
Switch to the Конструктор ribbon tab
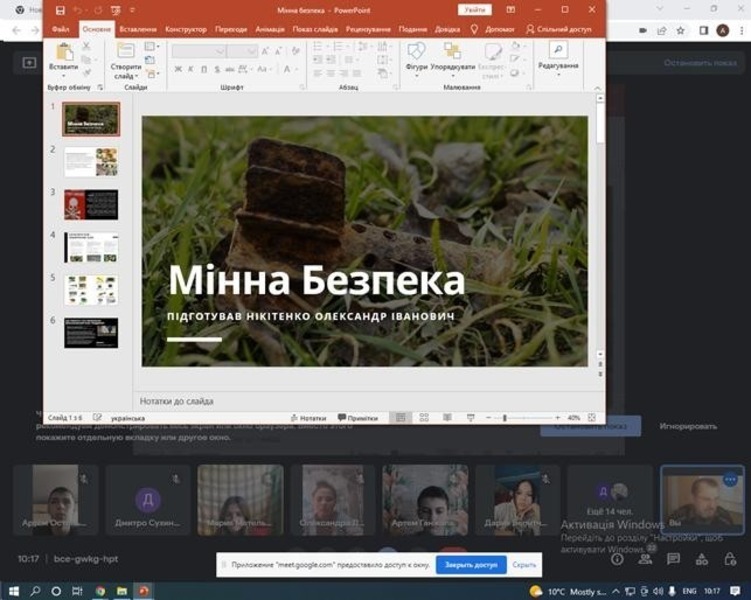coord(185,29)
